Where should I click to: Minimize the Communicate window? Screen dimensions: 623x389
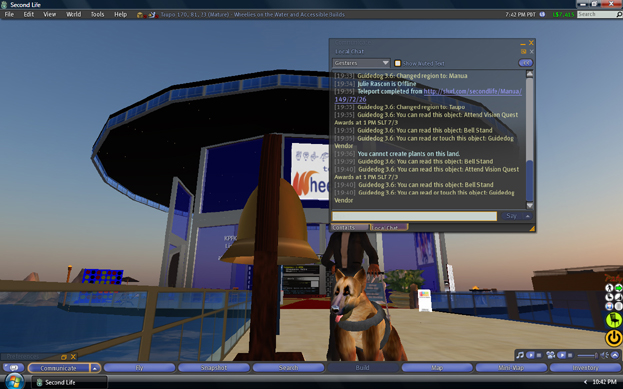click(523, 43)
